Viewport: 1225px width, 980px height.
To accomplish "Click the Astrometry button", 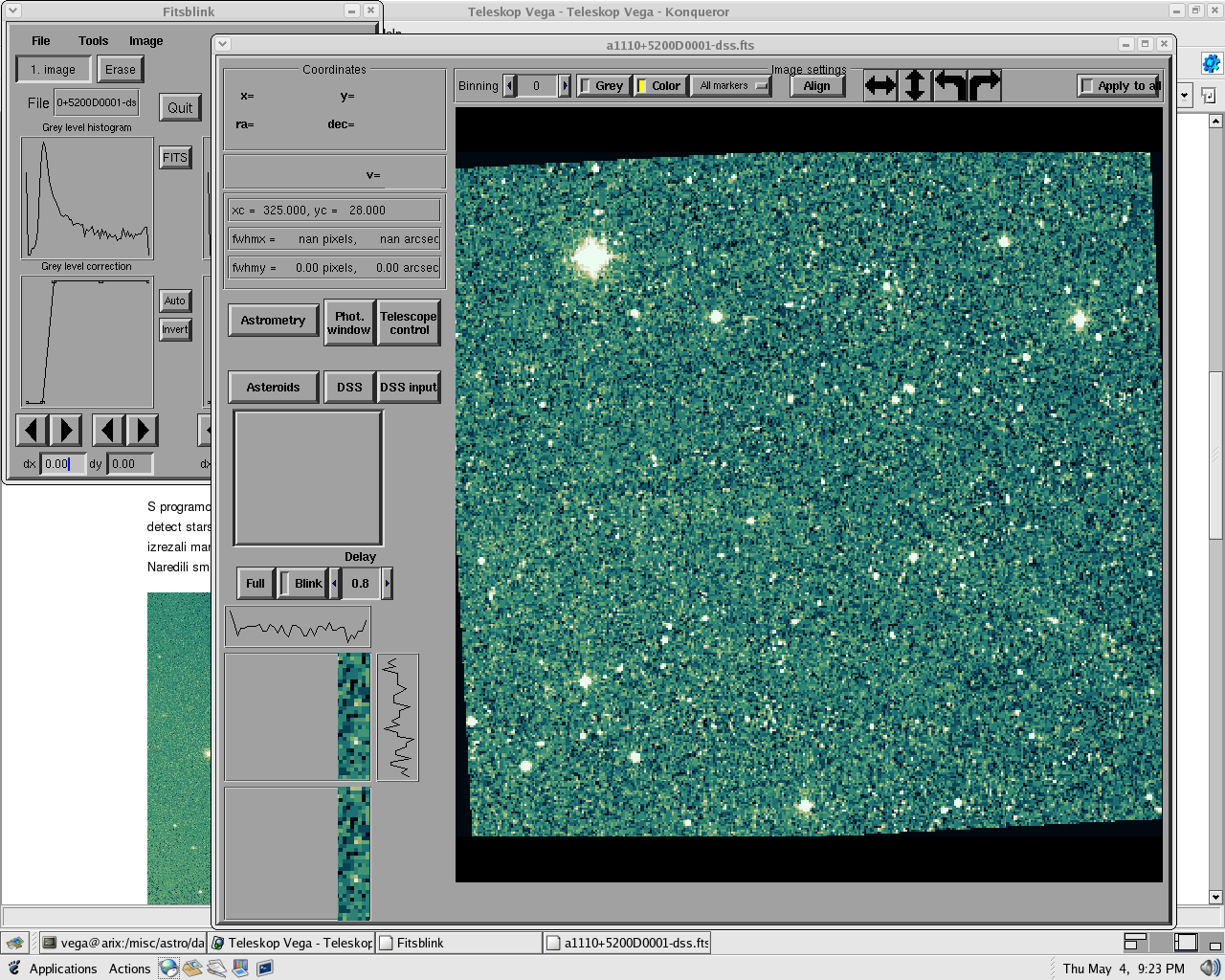I will point(274,321).
